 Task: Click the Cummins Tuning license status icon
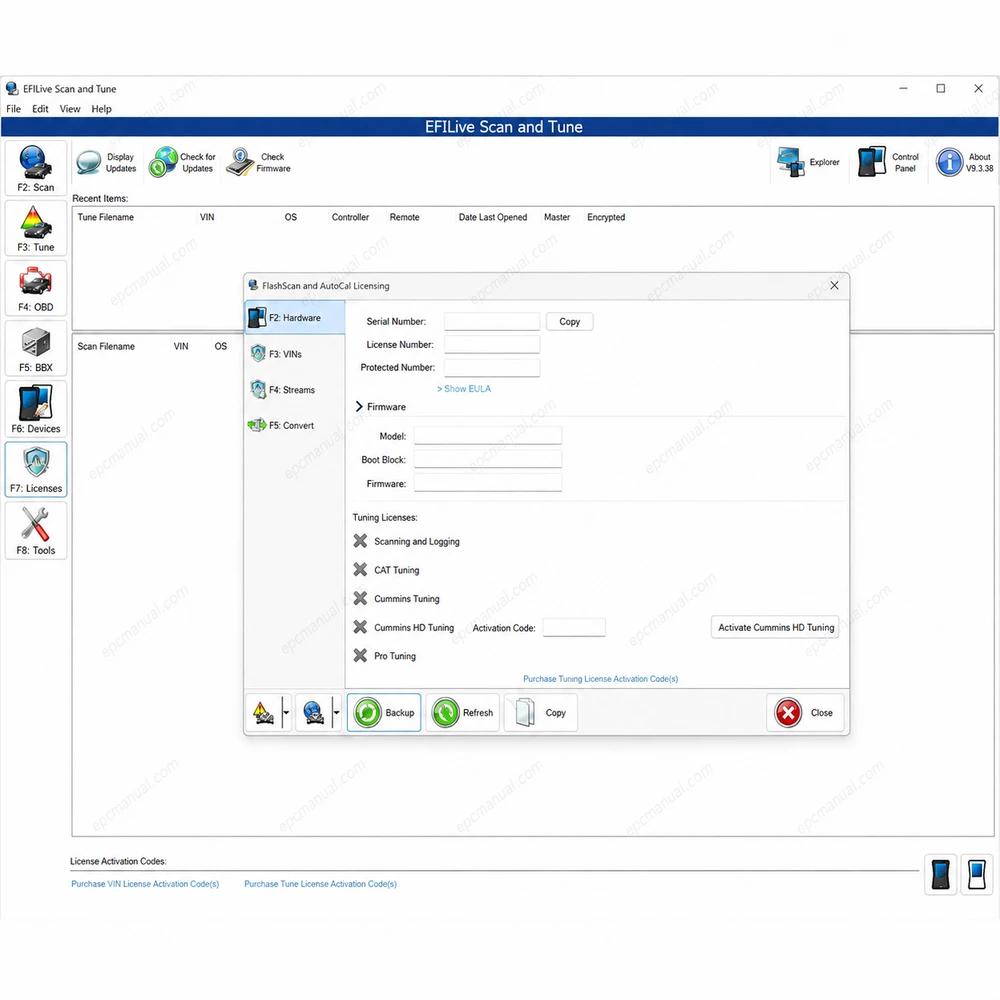click(x=360, y=598)
